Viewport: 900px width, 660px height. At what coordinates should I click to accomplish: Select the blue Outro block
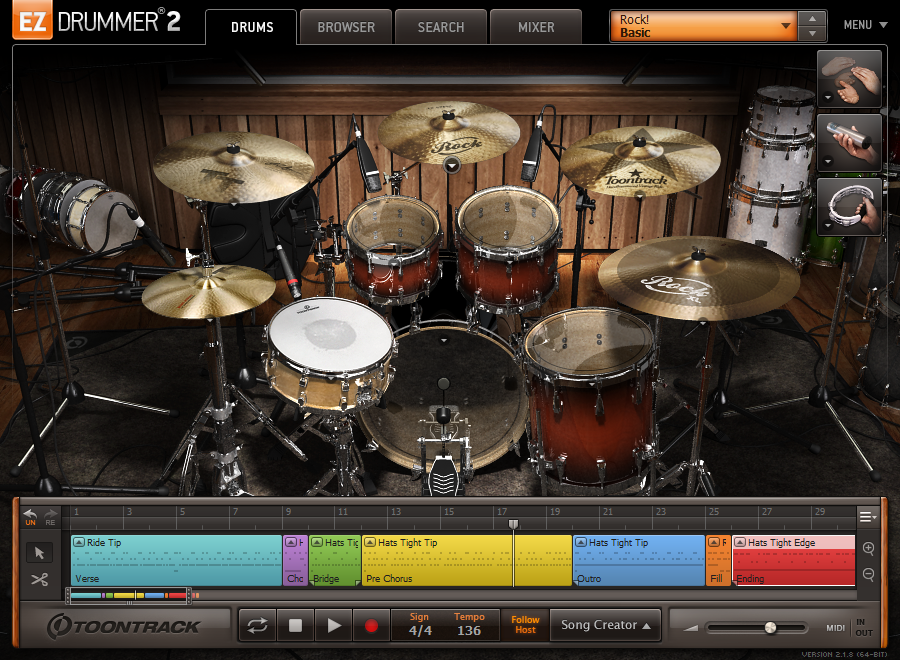coord(639,560)
